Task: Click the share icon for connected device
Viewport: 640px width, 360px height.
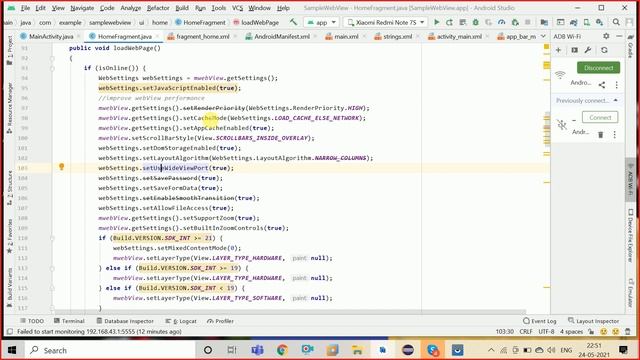Action: pos(602,84)
